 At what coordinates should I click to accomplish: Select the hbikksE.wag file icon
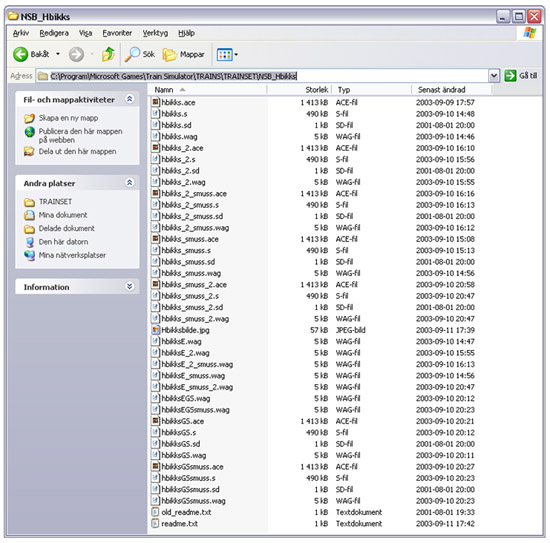click(x=155, y=341)
